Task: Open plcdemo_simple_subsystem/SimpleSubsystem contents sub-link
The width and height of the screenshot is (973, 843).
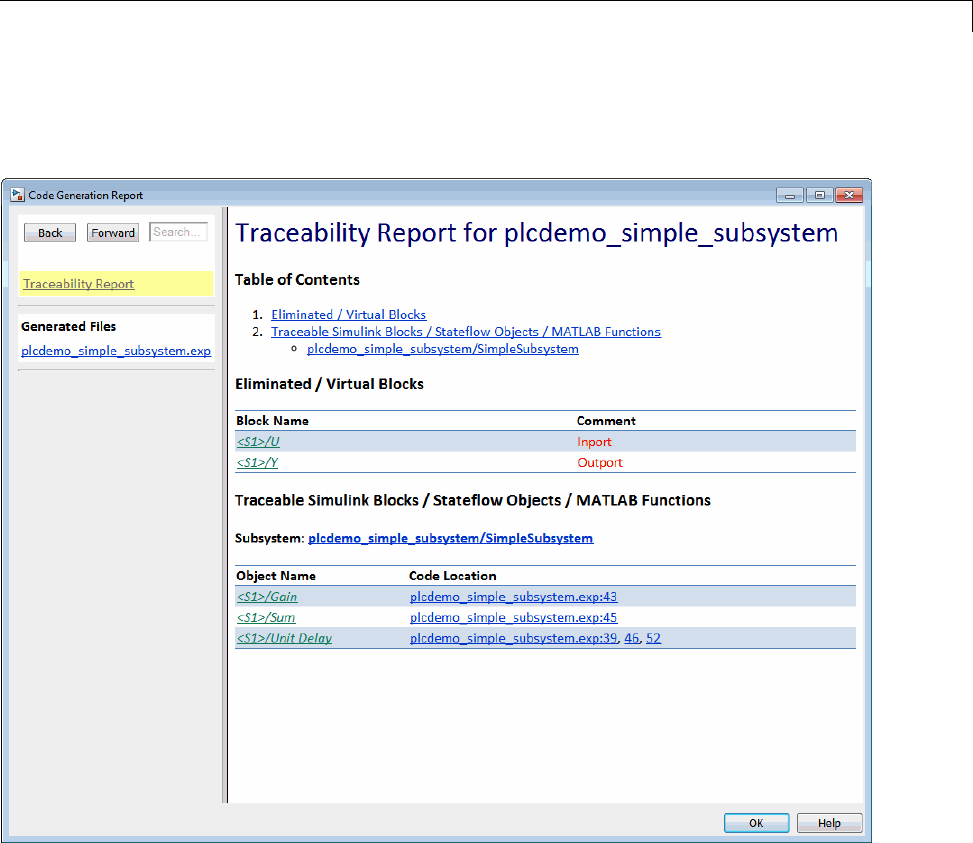Action: [x=443, y=349]
